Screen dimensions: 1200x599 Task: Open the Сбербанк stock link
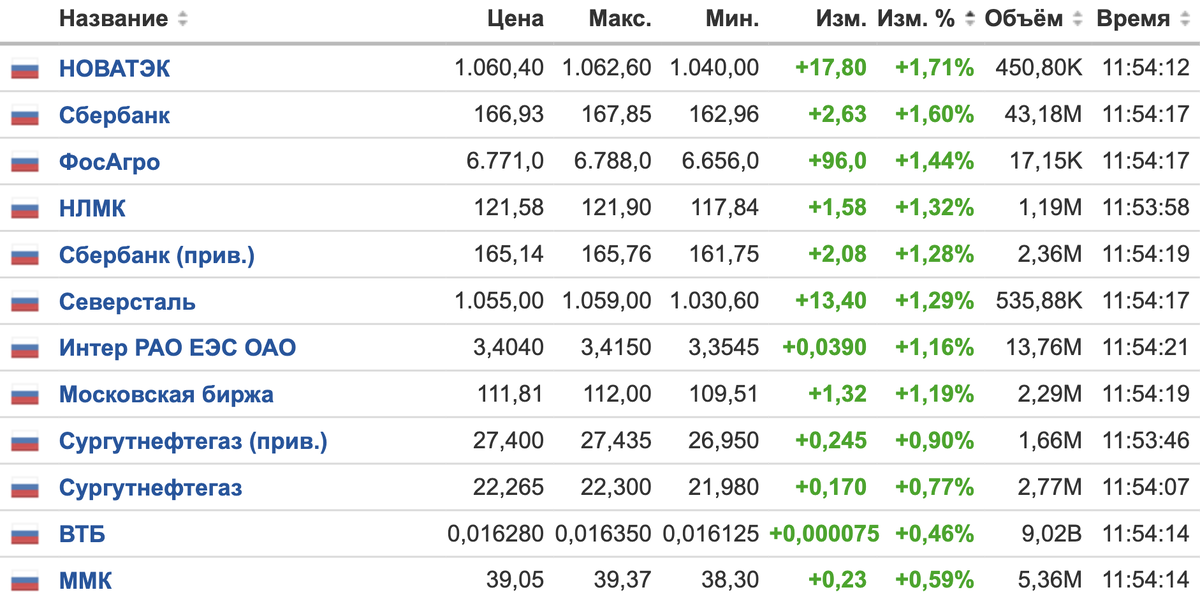[x=114, y=116]
